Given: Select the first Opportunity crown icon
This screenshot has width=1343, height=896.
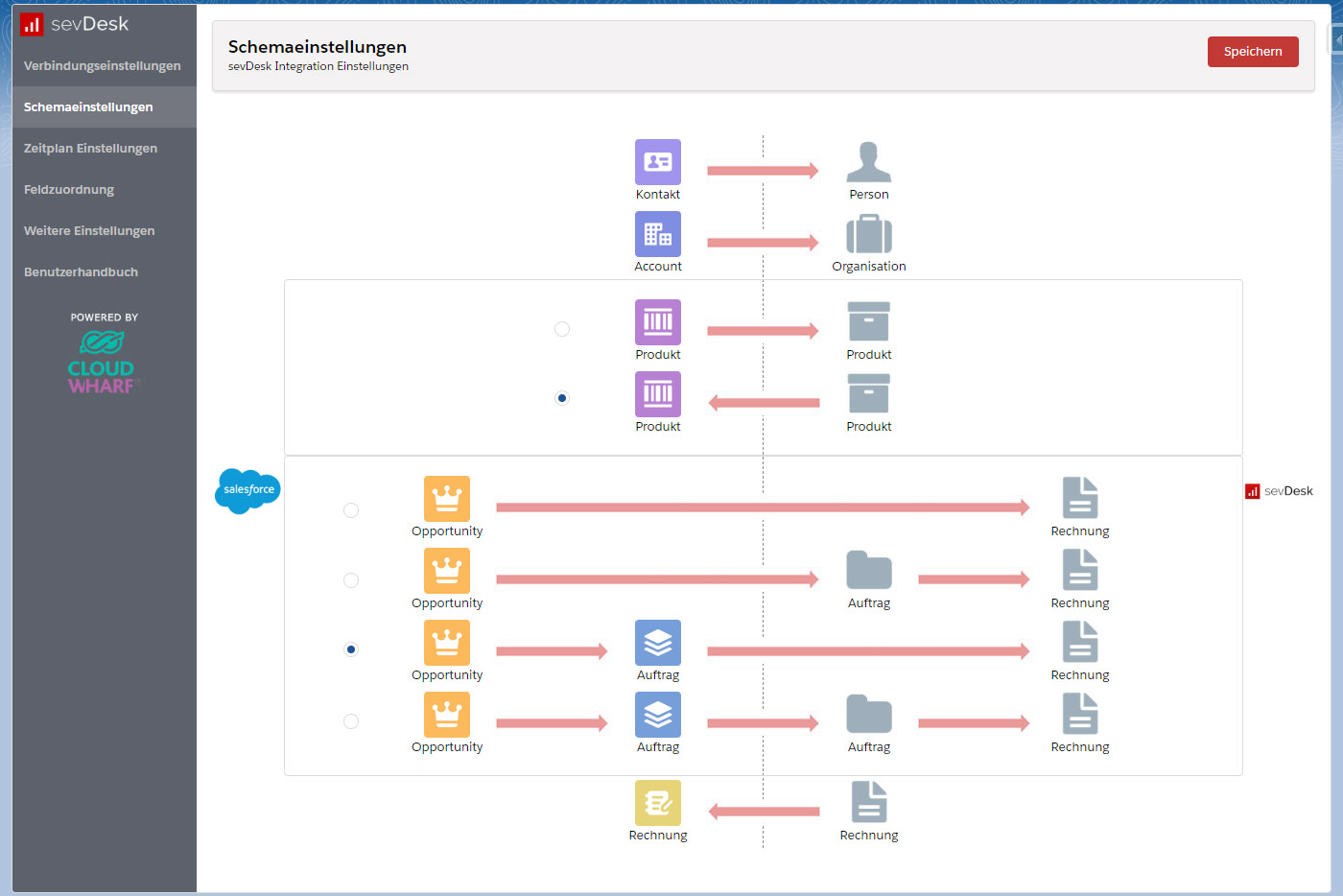Looking at the screenshot, I should [447, 500].
